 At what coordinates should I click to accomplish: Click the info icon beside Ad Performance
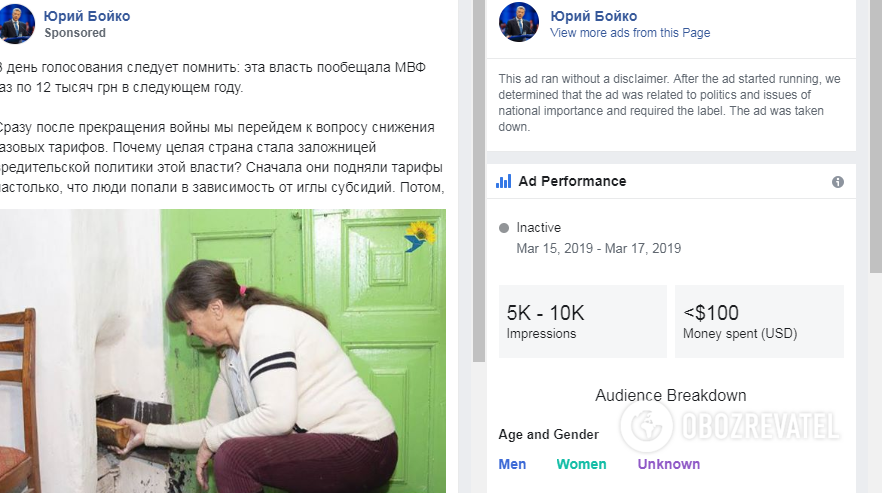[x=838, y=182]
